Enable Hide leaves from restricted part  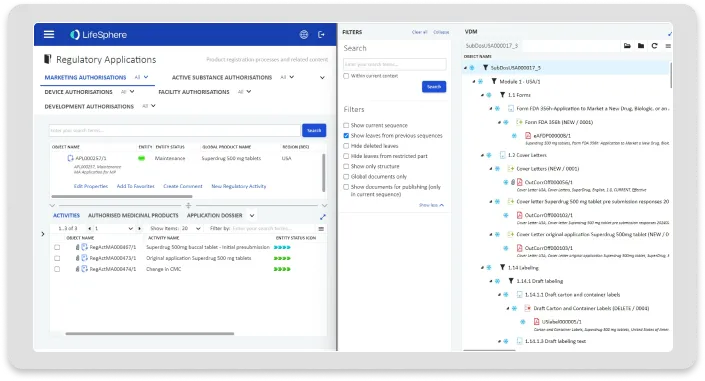click(346, 156)
